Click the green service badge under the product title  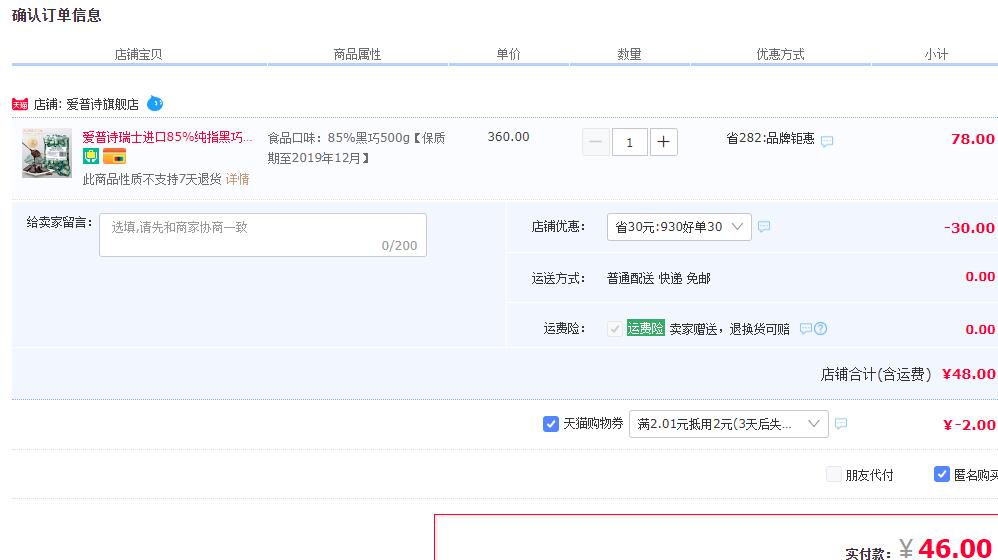(x=91, y=156)
